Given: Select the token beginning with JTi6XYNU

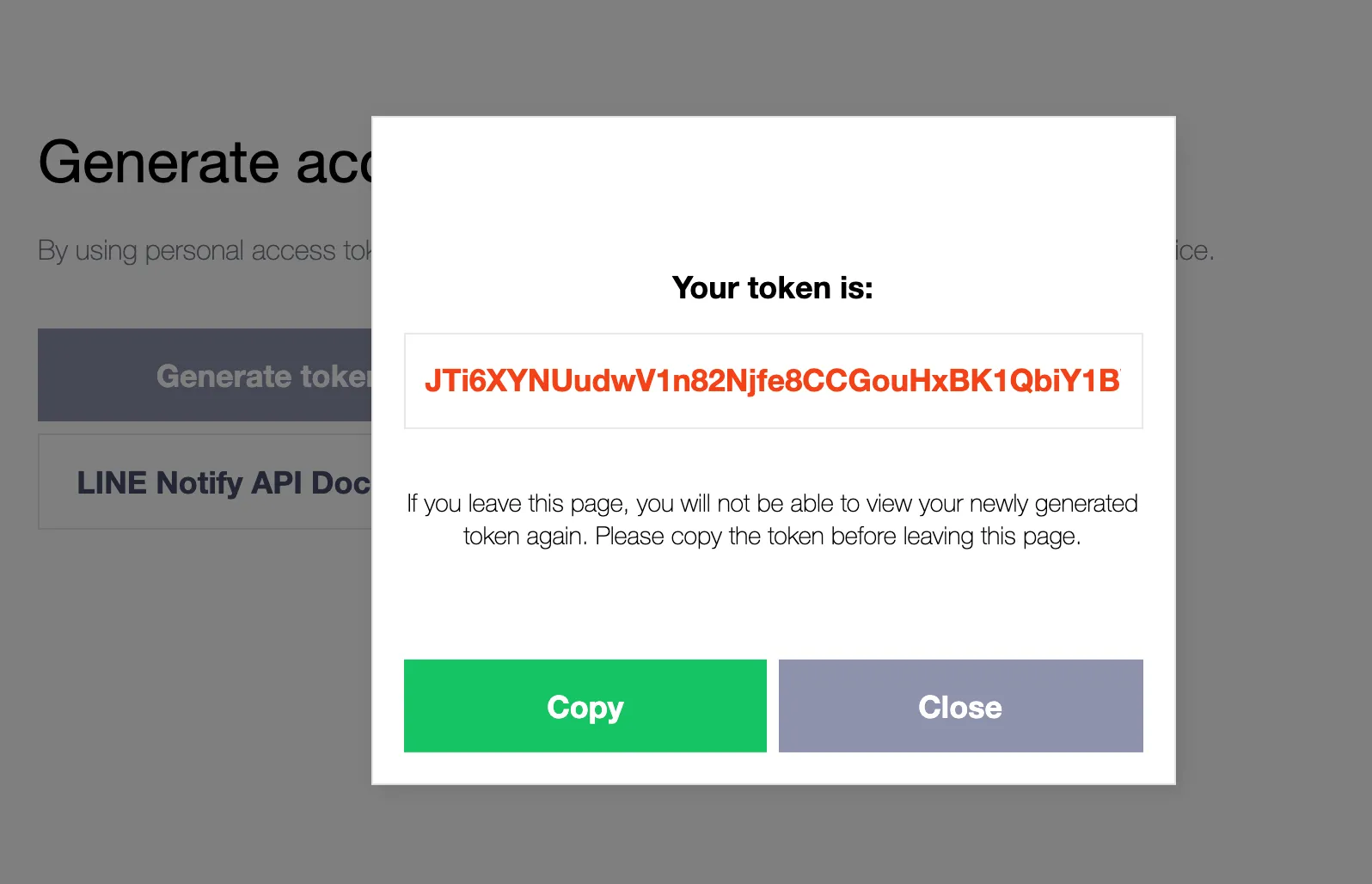Looking at the screenshot, I should point(772,381).
